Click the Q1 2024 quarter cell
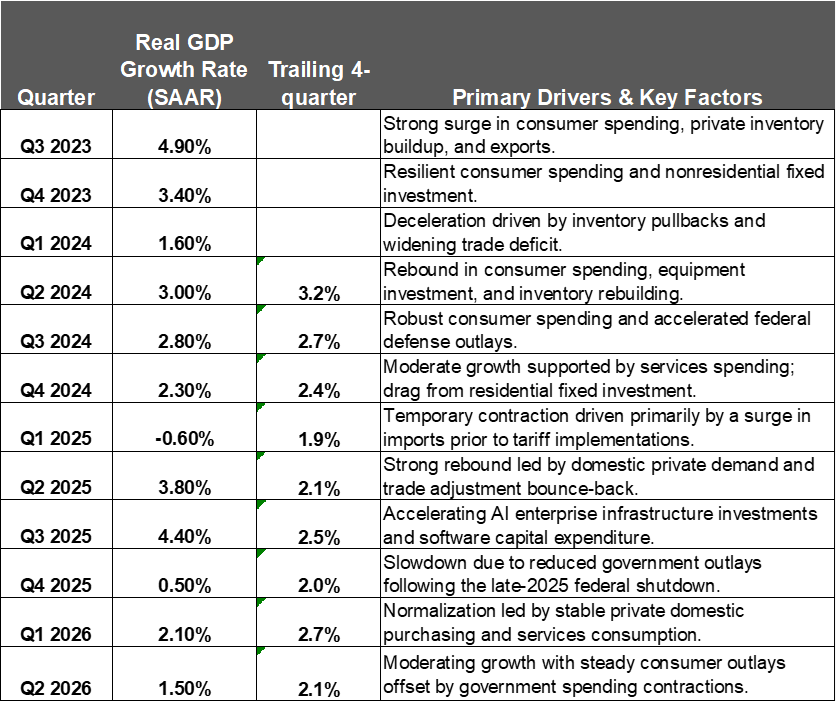 coord(57,232)
